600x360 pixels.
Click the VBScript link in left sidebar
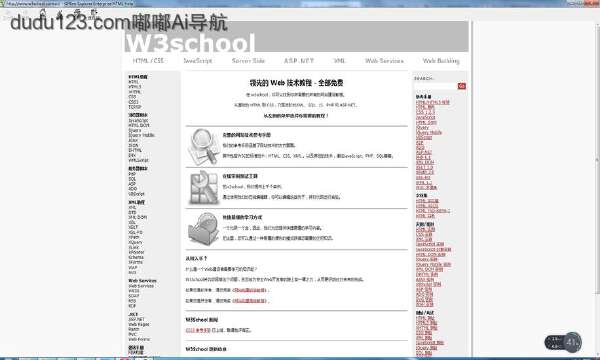pos(137,194)
